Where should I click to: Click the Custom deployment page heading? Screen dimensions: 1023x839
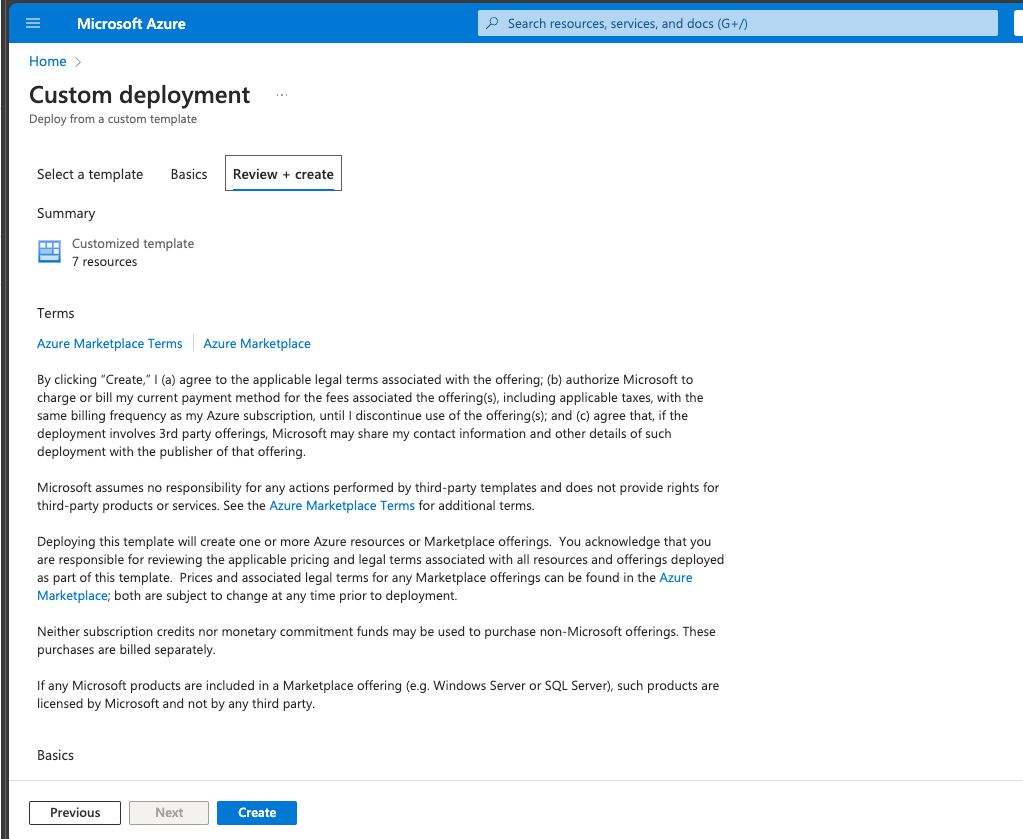click(x=140, y=95)
